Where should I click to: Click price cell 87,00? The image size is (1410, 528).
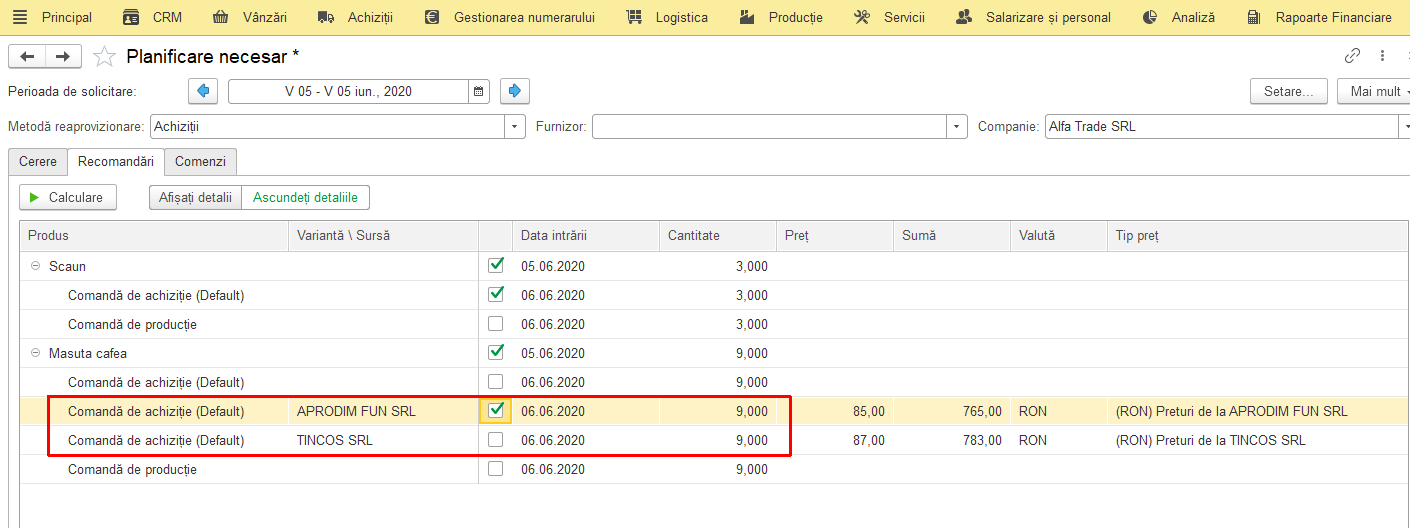pyautogui.click(x=835, y=440)
